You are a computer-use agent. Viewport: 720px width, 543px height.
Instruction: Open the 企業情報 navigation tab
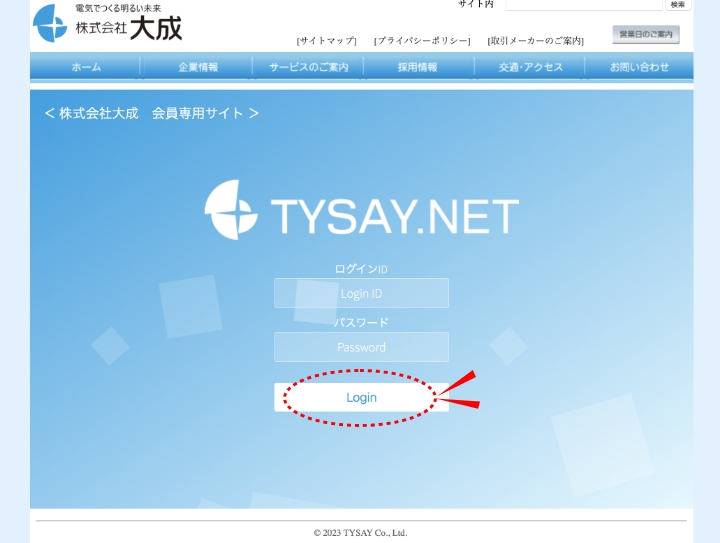198,67
